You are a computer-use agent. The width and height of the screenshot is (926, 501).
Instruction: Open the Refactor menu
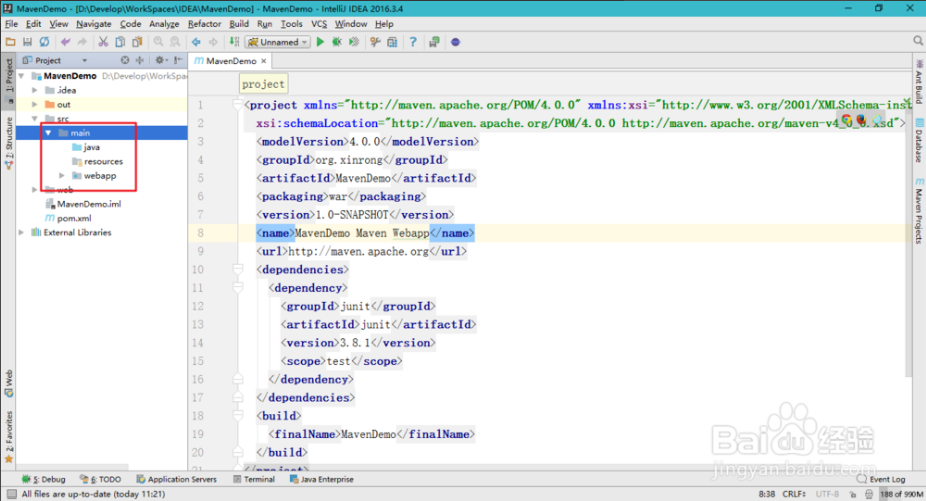tap(204, 24)
